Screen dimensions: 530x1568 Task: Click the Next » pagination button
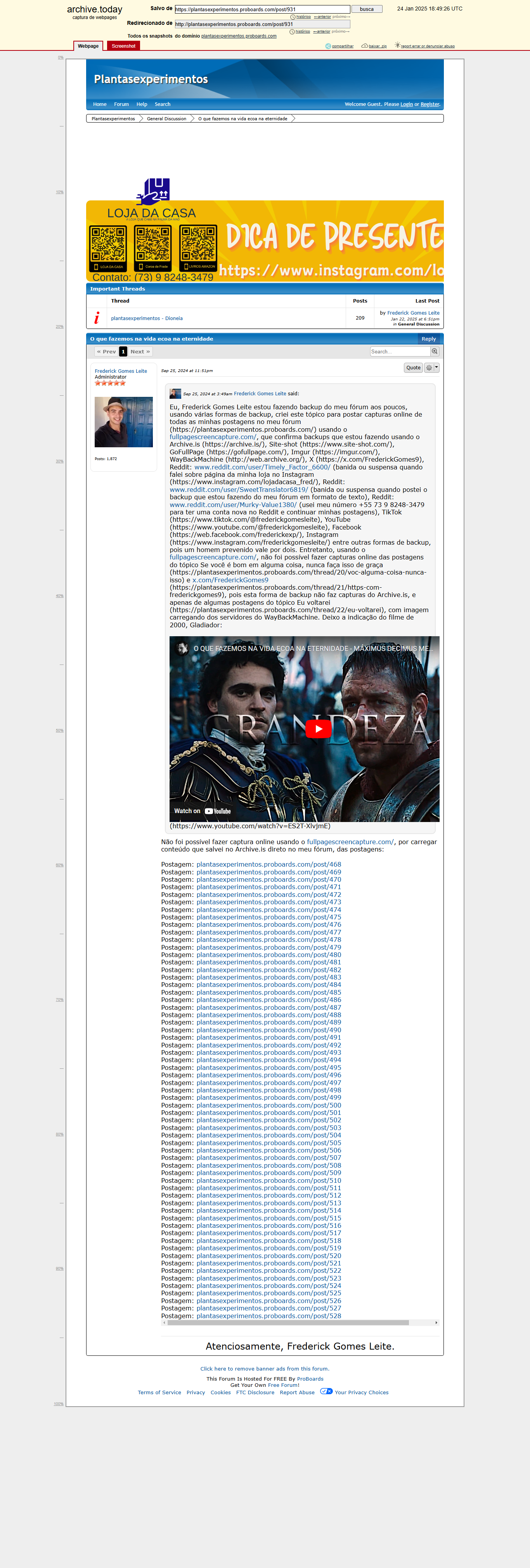140,352
